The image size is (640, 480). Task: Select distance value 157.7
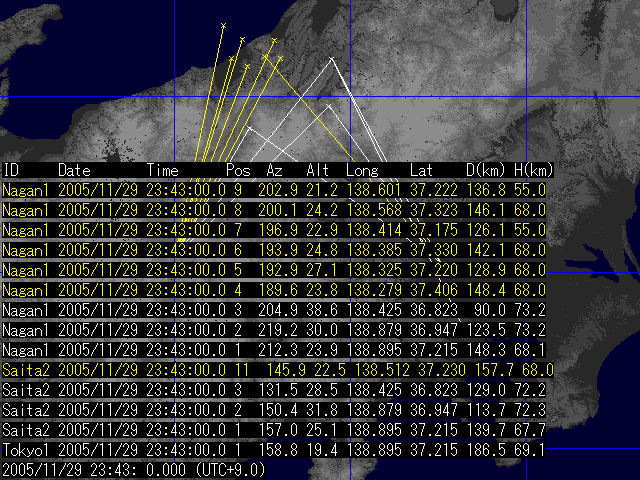coord(494,370)
